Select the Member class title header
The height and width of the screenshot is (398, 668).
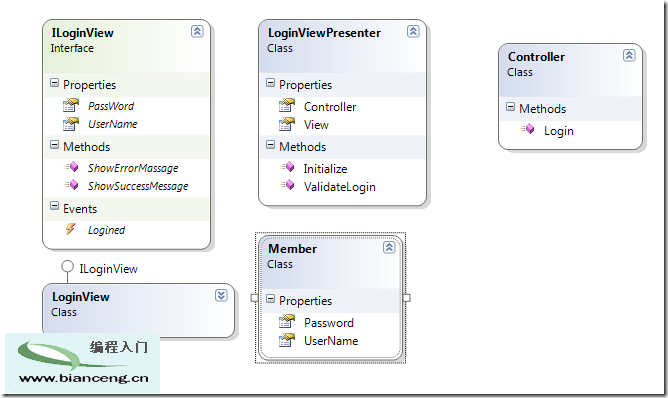(292, 249)
